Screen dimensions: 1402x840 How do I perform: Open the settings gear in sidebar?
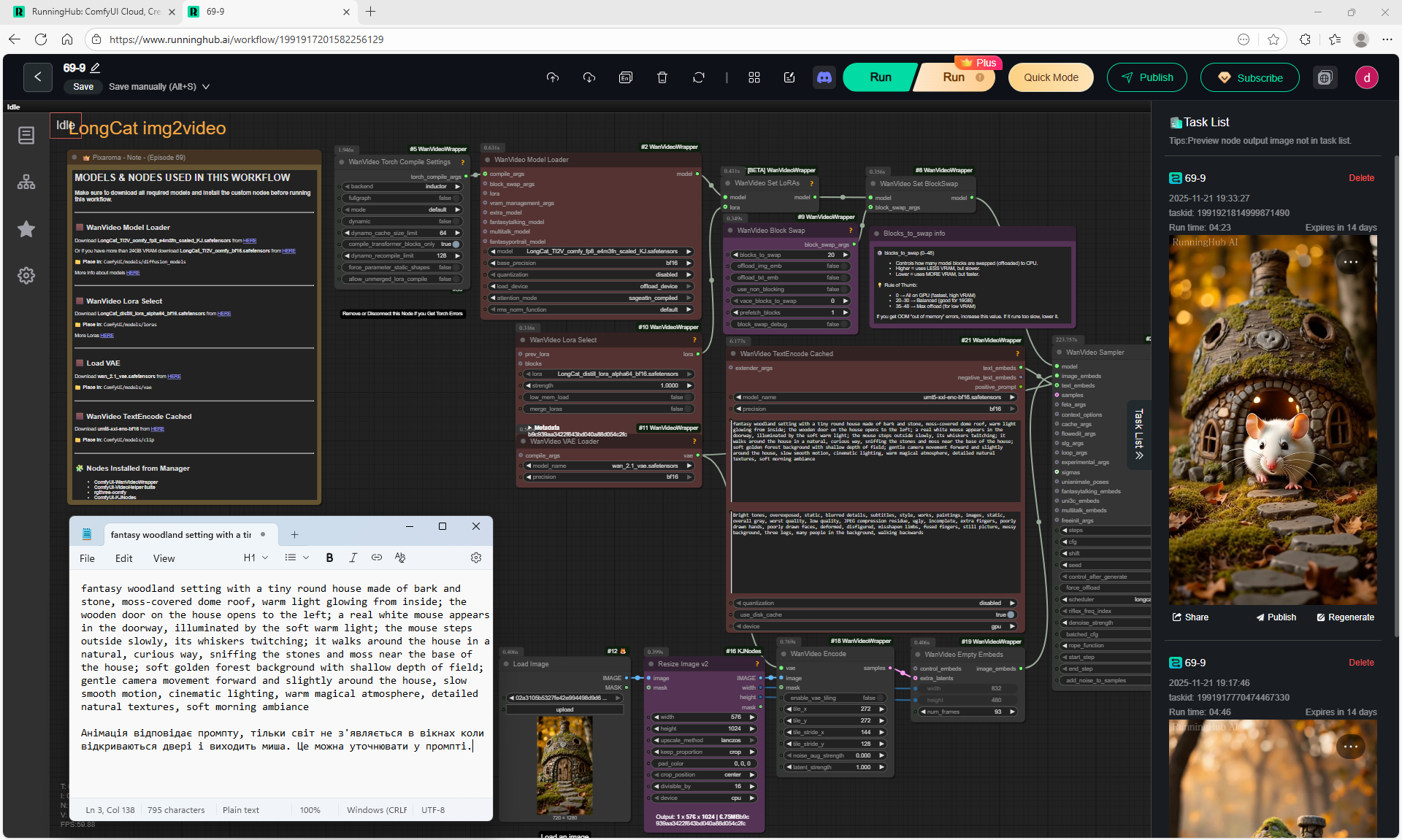tap(26, 276)
